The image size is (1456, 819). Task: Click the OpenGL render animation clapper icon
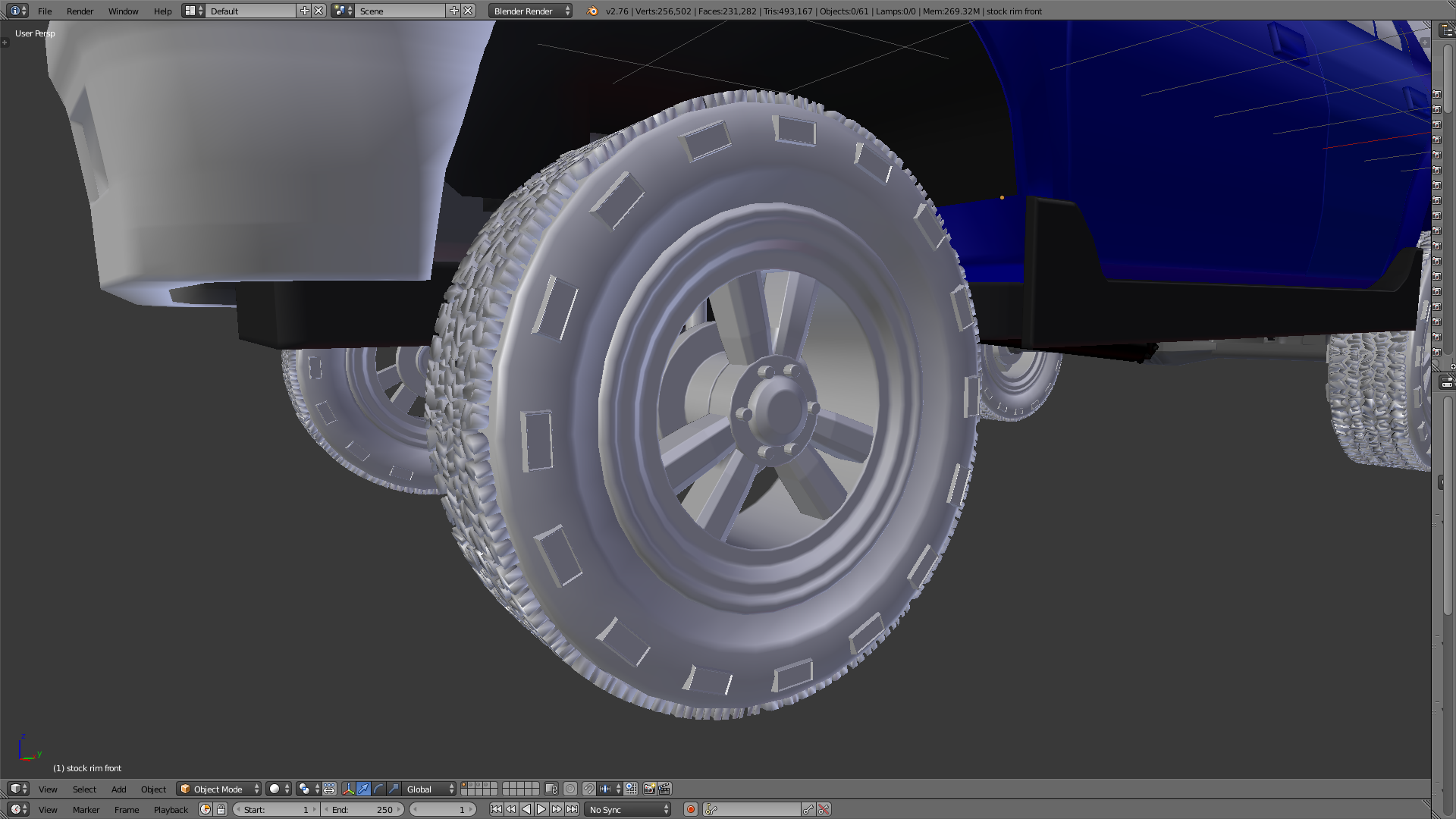[664, 789]
